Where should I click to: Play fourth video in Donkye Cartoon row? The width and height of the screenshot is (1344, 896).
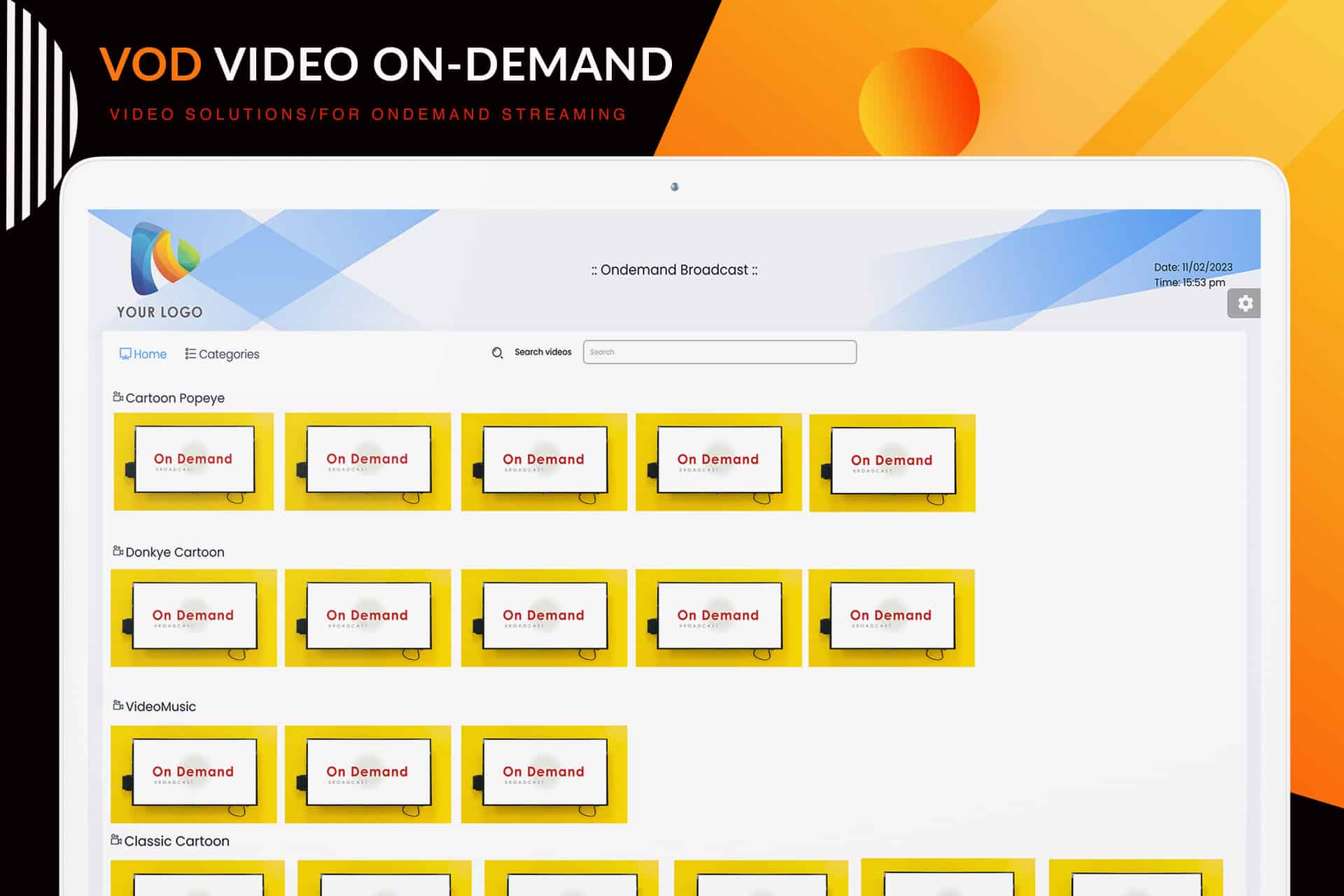pyautogui.click(x=718, y=617)
